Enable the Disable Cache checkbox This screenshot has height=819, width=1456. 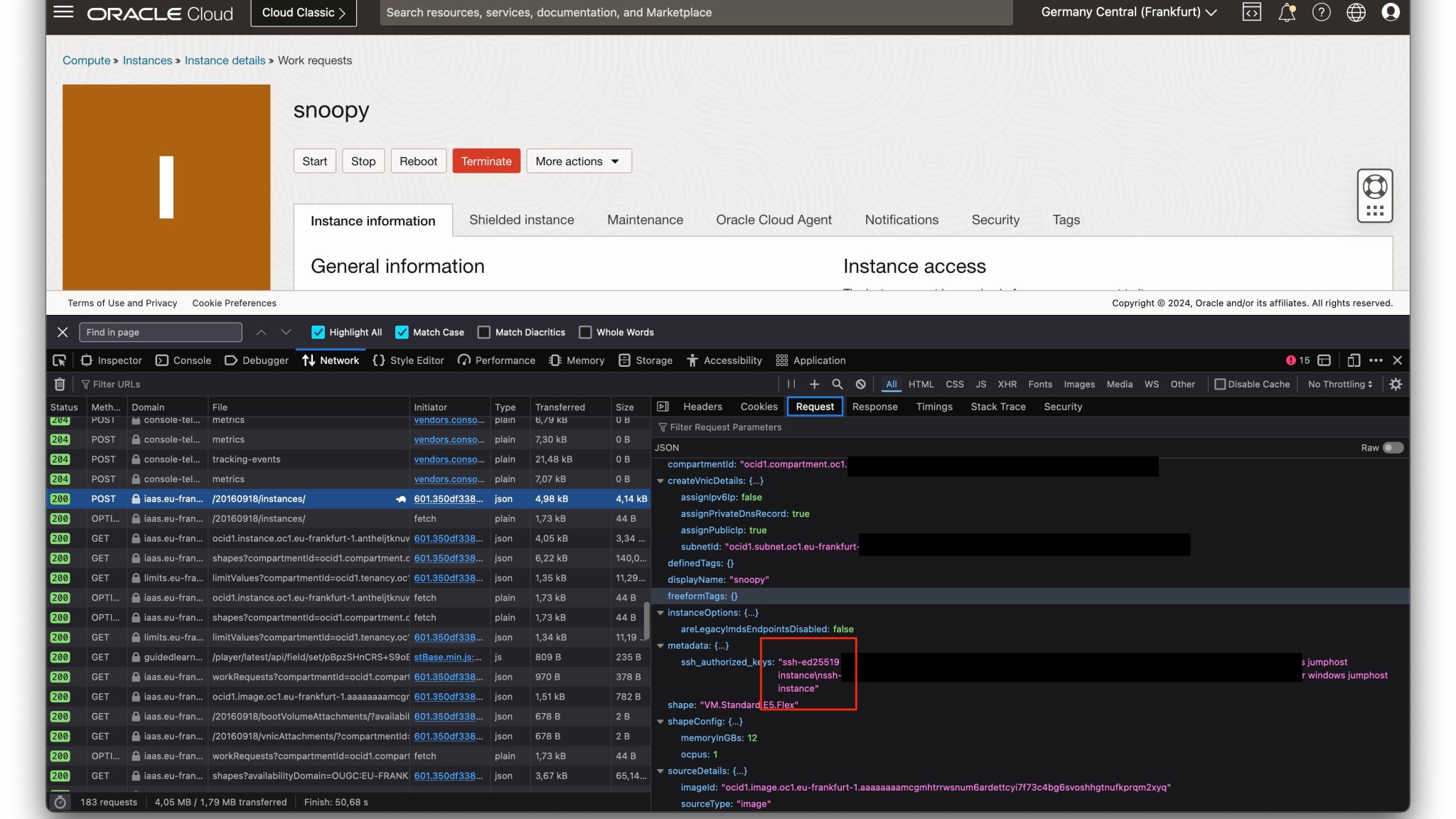pos(1220,384)
